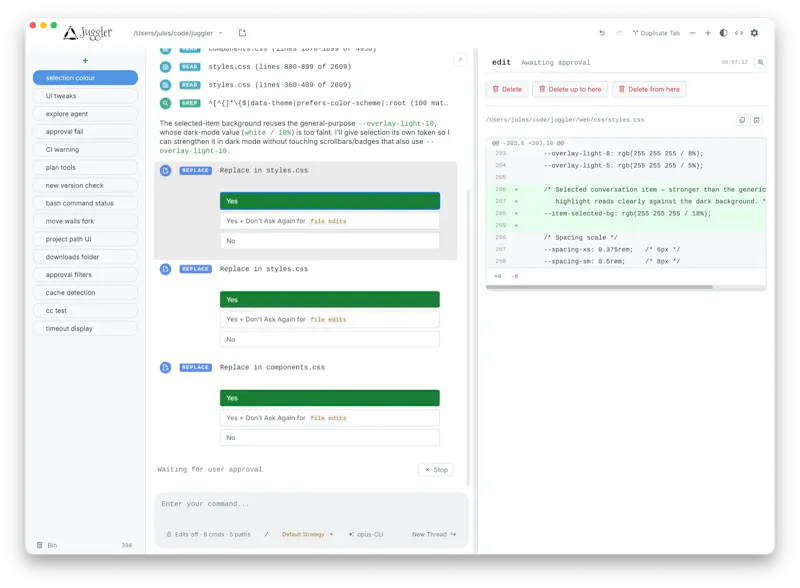
Task: Copy the styles.css file path icon
Action: click(742, 120)
